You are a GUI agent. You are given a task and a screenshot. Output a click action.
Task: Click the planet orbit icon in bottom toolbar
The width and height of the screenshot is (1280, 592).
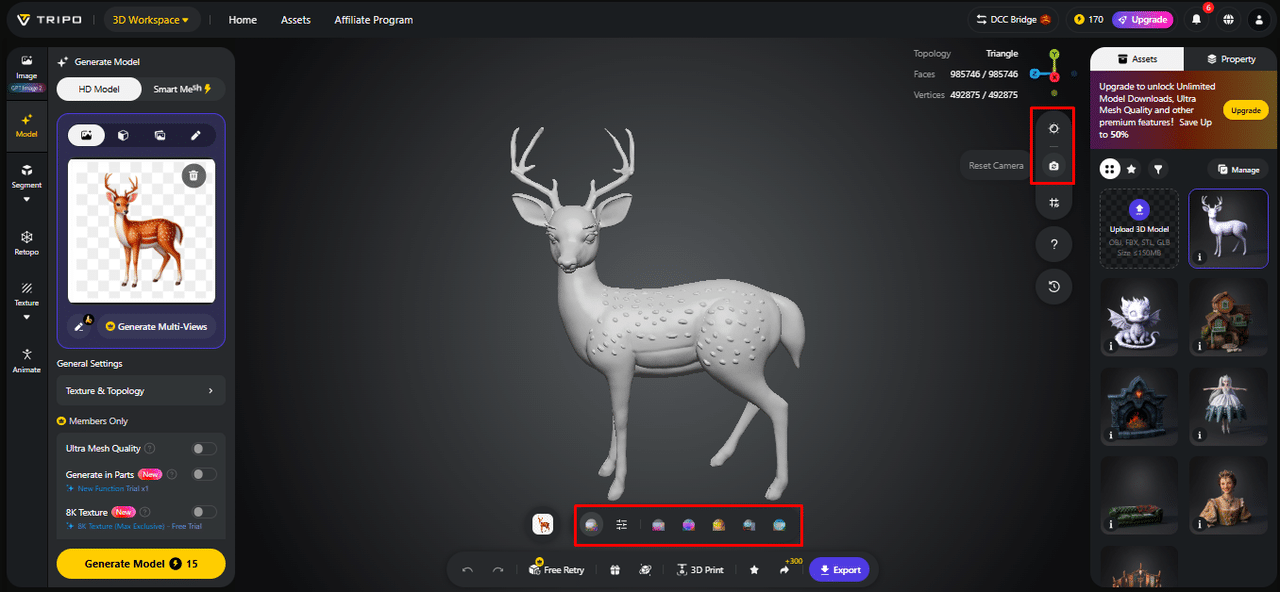[645, 570]
